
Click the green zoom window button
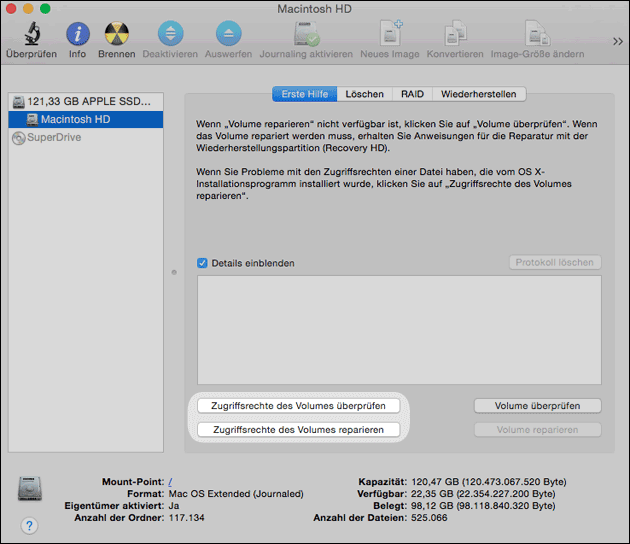[45, 8]
